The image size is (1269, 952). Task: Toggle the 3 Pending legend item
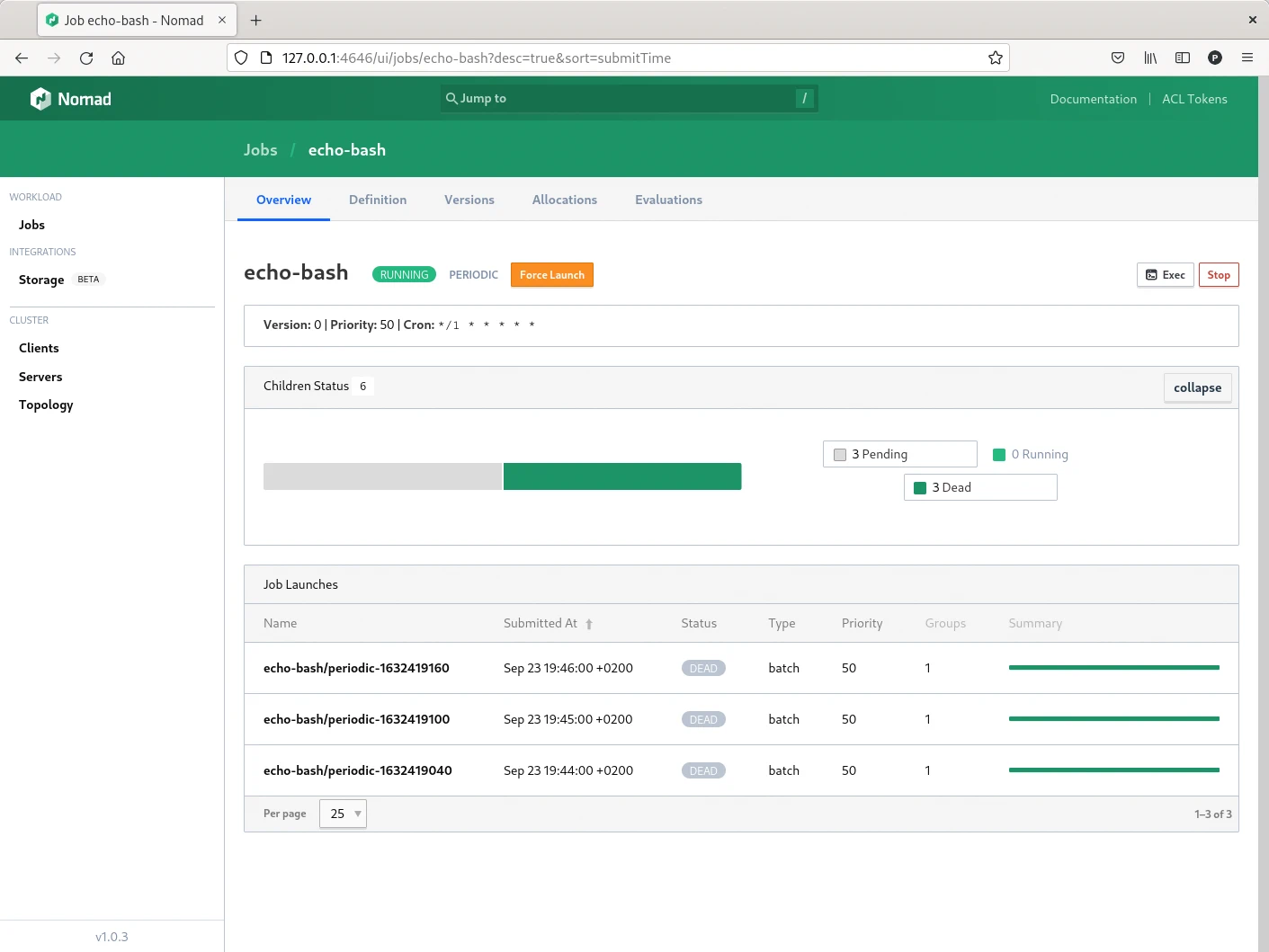[899, 454]
